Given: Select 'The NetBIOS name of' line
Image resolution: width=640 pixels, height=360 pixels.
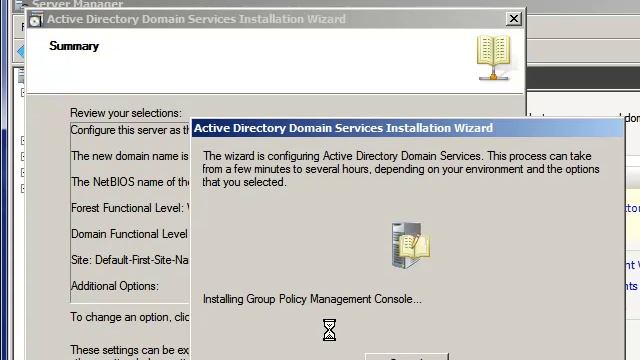Looking at the screenshot, I should (x=130, y=182).
